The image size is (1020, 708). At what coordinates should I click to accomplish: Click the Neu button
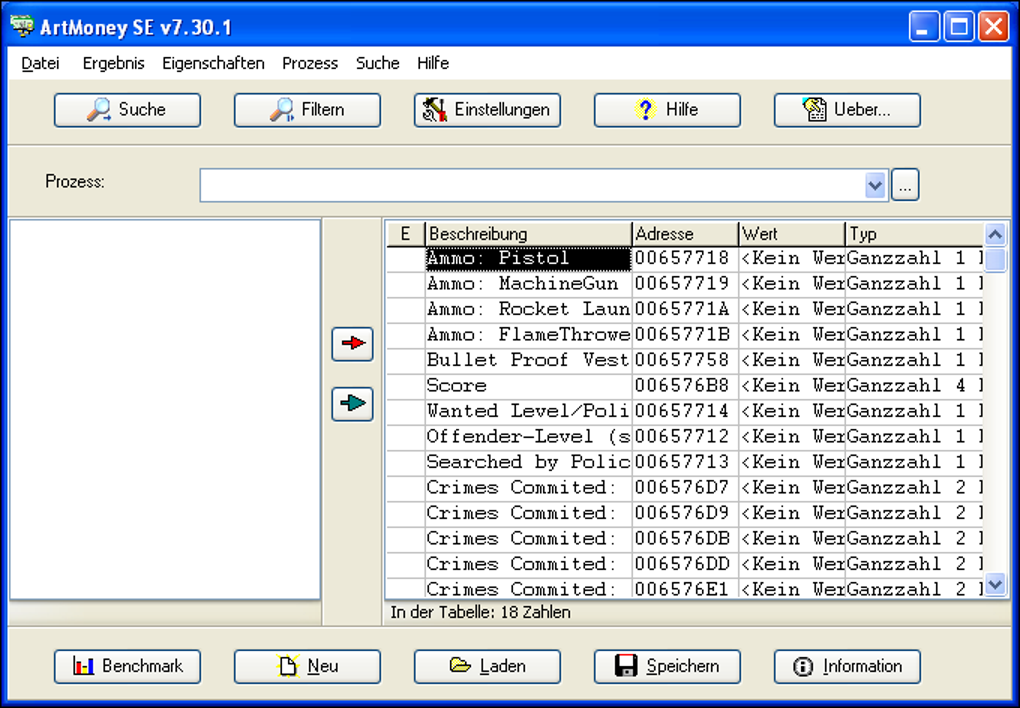[307, 666]
